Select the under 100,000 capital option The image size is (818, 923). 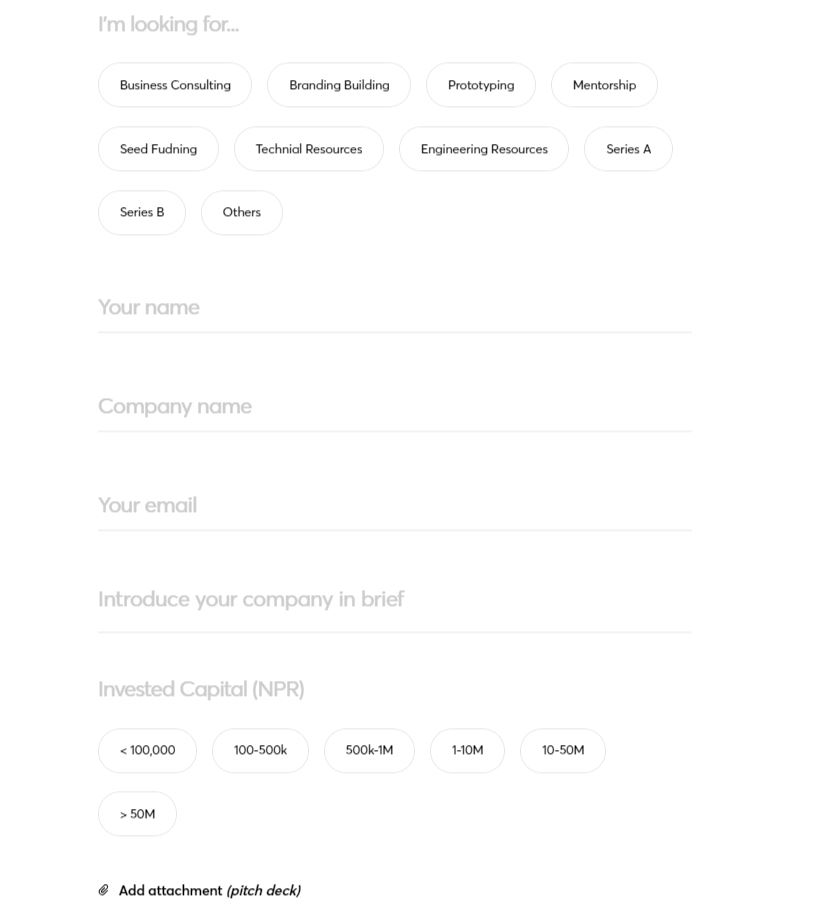(148, 751)
